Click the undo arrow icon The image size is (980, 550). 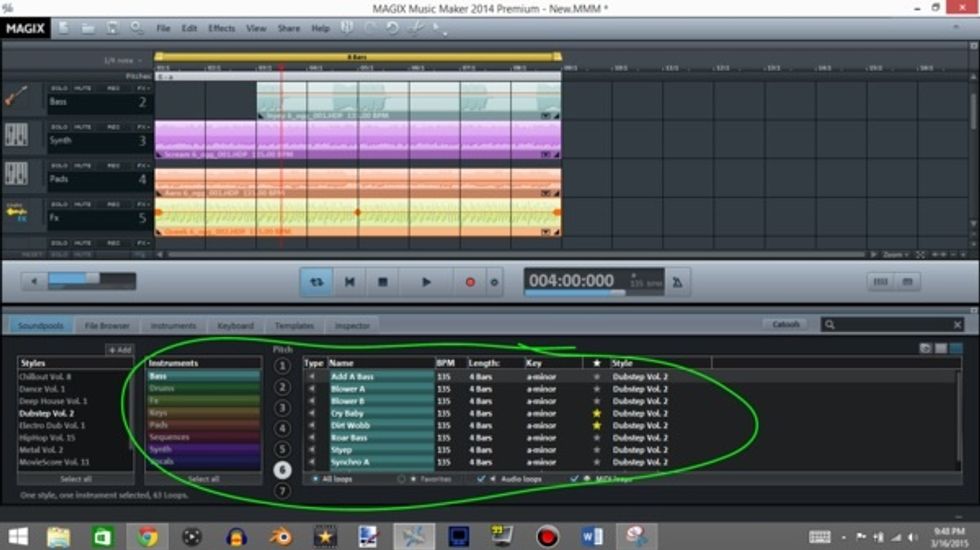click(392, 28)
